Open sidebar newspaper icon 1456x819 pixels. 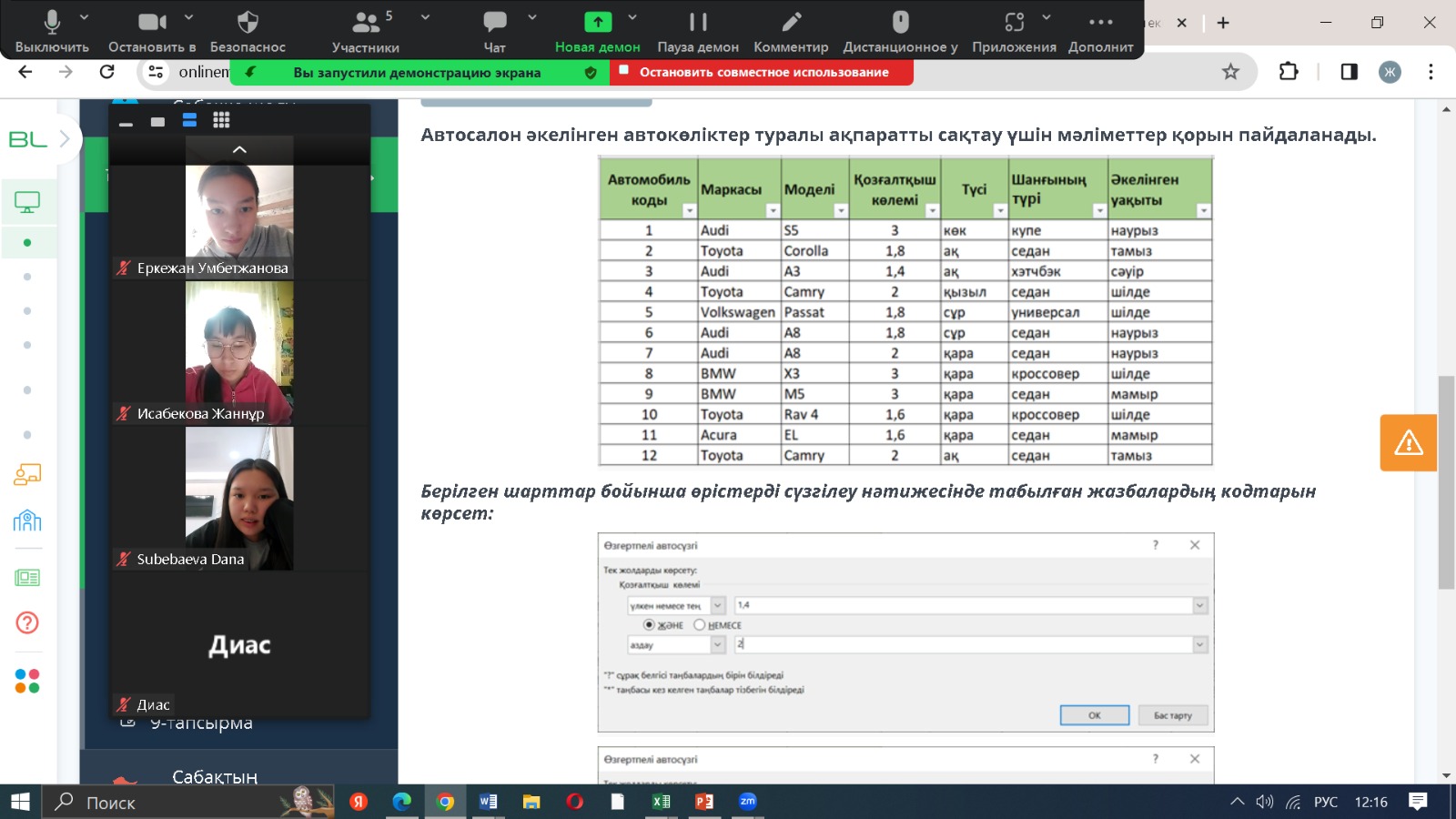(27, 578)
